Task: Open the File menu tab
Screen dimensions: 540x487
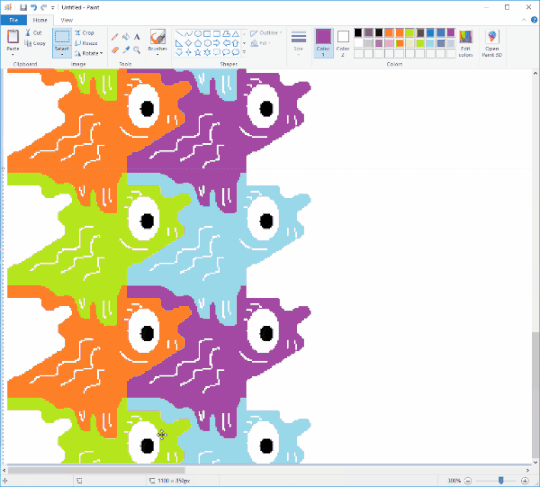Action: point(14,20)
